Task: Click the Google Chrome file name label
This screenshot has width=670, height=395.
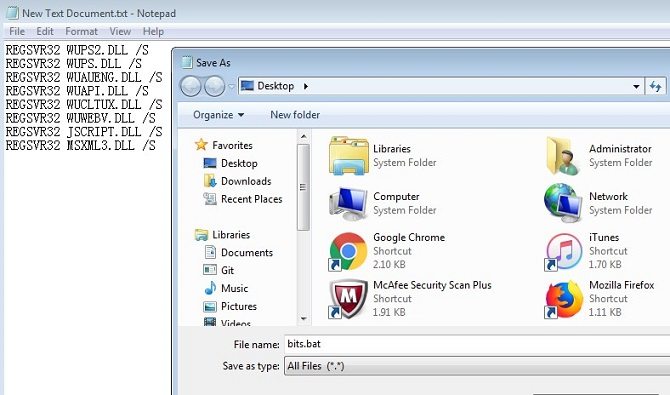Action: [409, 237]
